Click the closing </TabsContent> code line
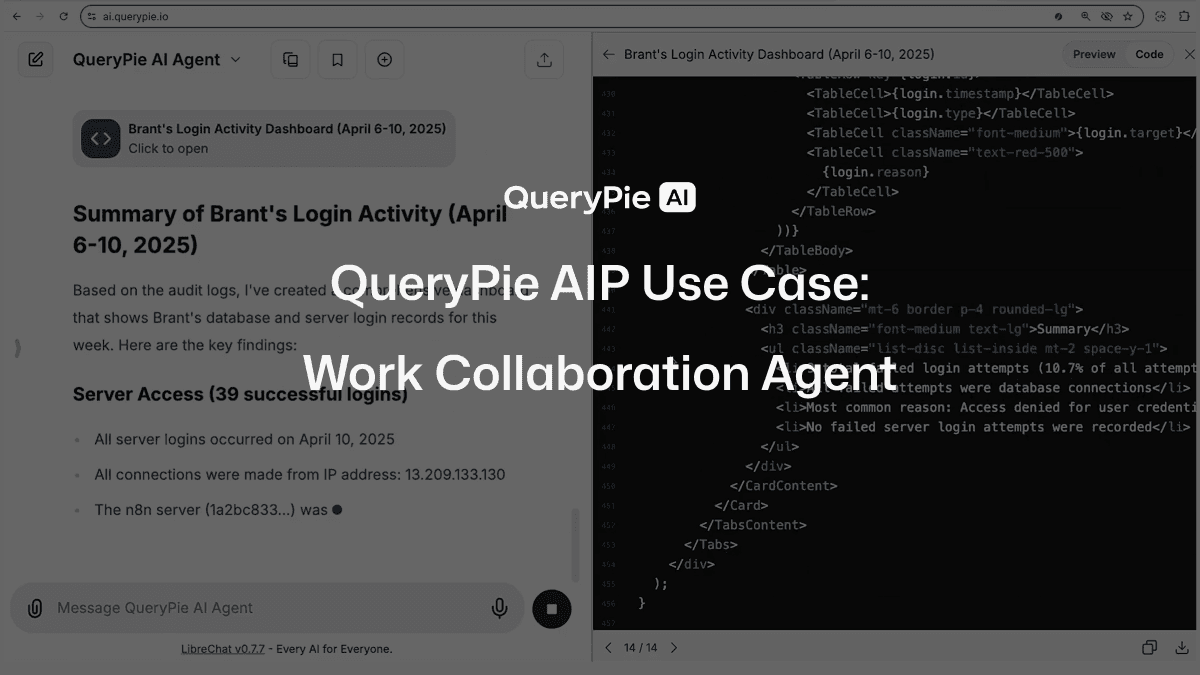1200x675 pixels. (x=753, y=524)
